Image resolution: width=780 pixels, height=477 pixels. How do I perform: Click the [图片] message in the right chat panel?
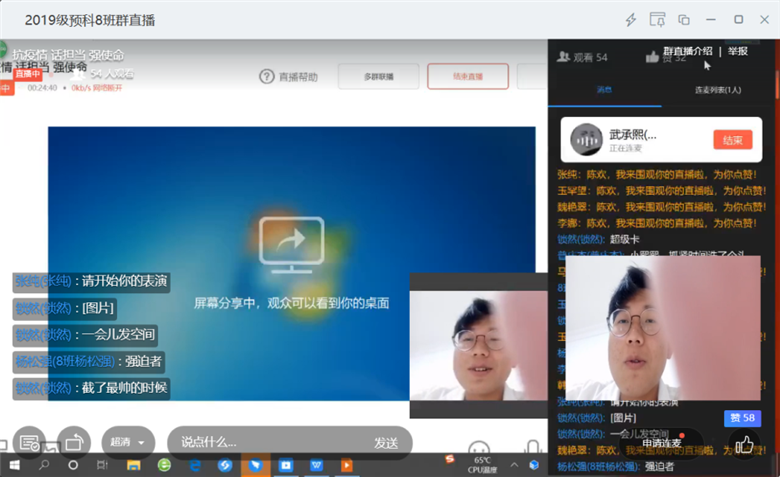click(x=596, y=418)
